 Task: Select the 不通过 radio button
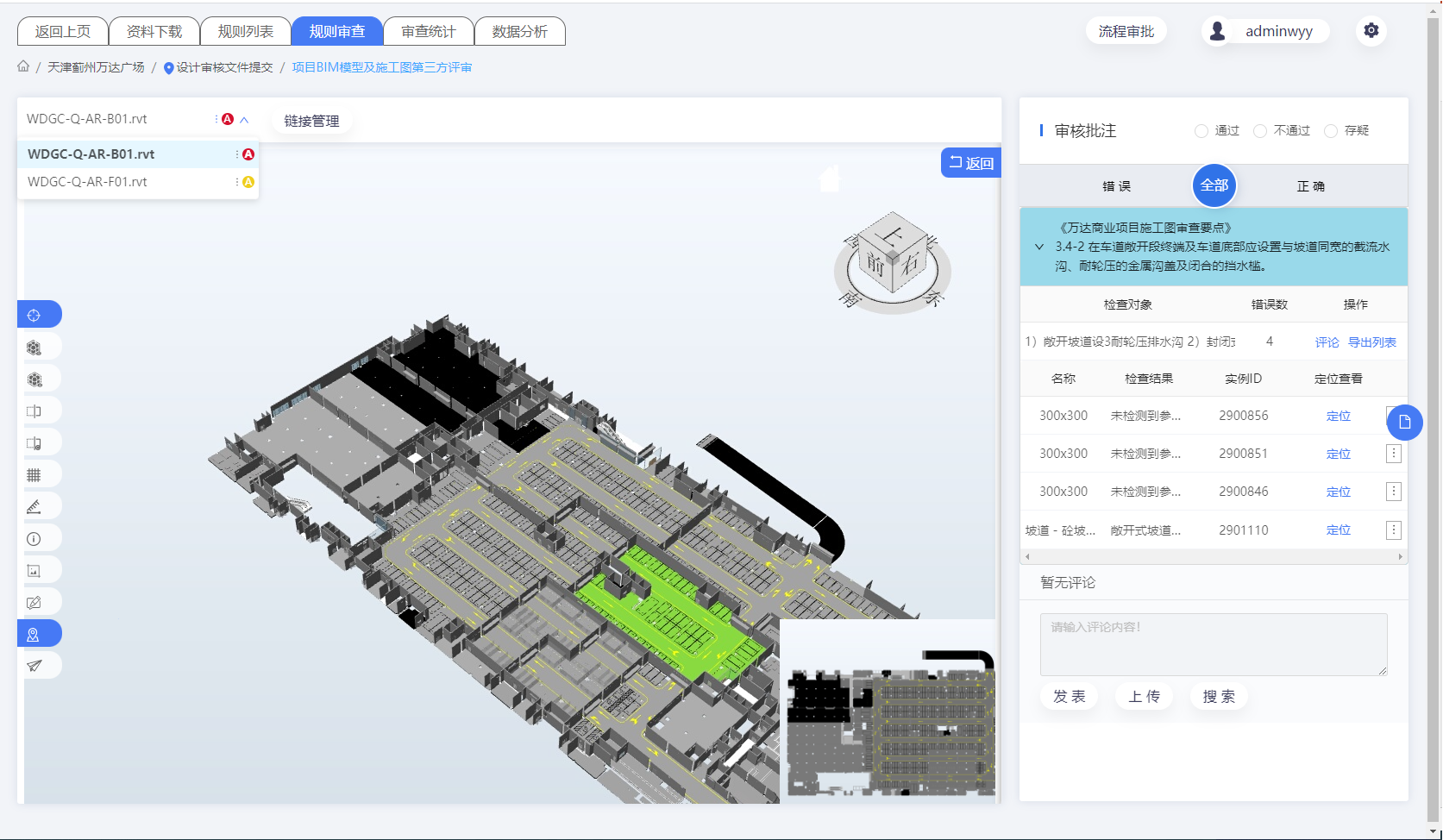pos(1260,131)
